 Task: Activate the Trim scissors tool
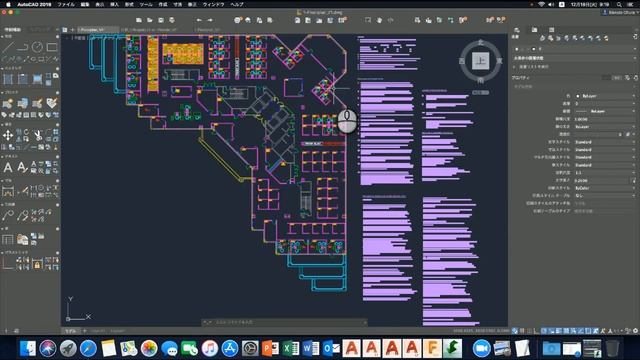[x=38, y=135]
